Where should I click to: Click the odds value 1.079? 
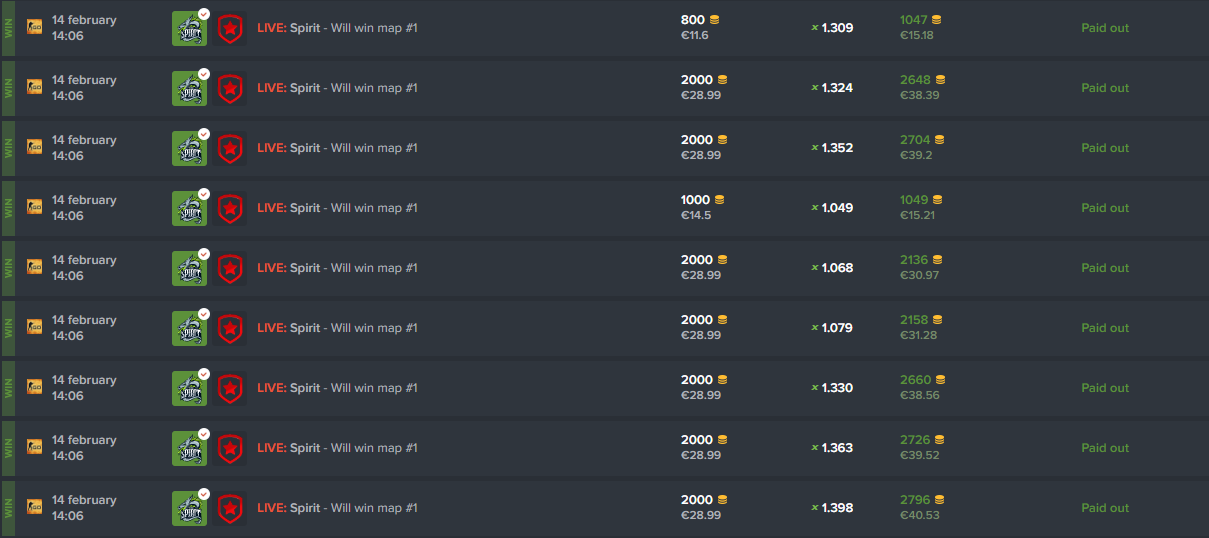click(837, 328)
